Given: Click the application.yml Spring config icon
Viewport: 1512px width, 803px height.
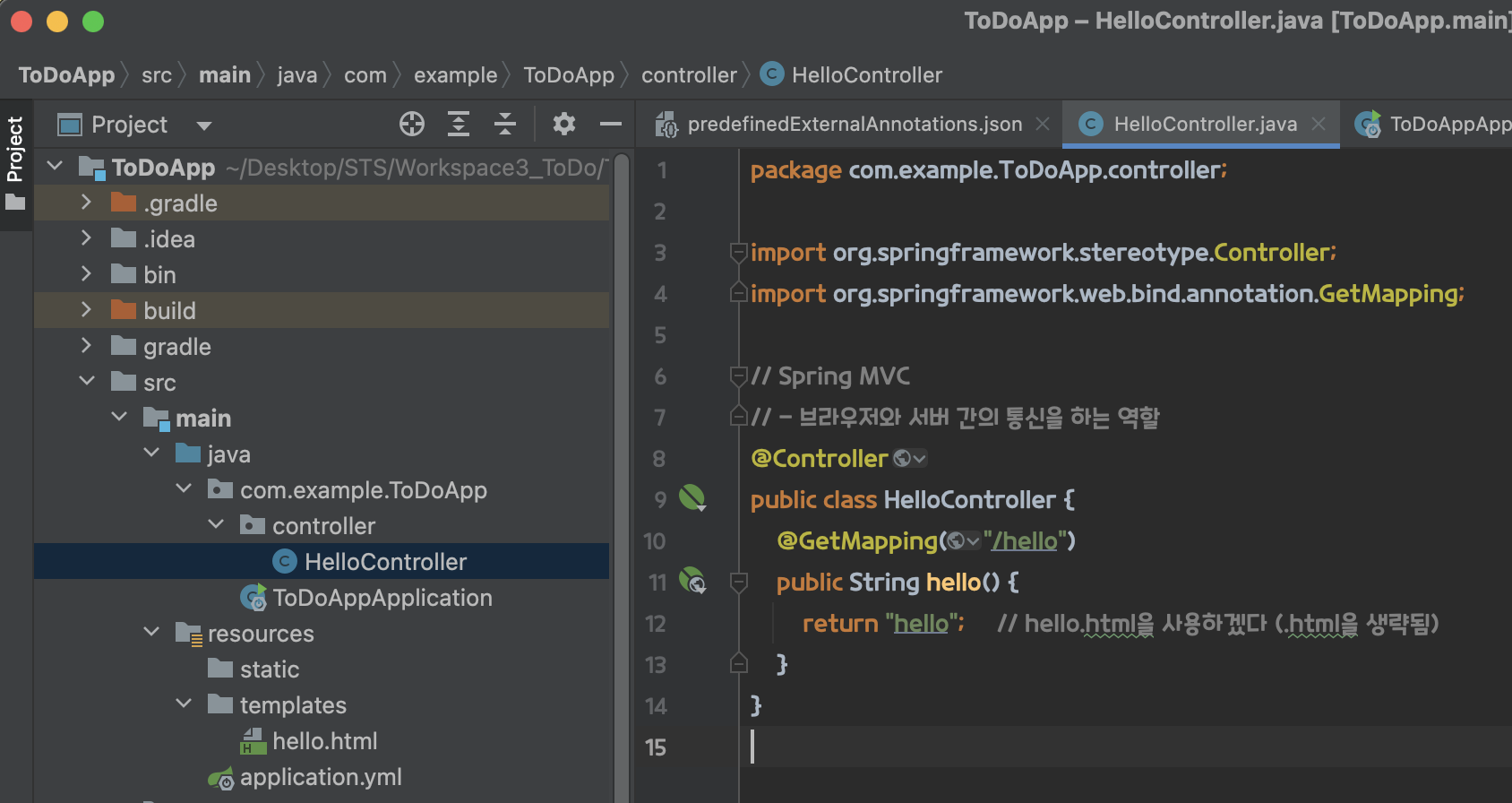Looking at the screenshot, I should [221, 778].
